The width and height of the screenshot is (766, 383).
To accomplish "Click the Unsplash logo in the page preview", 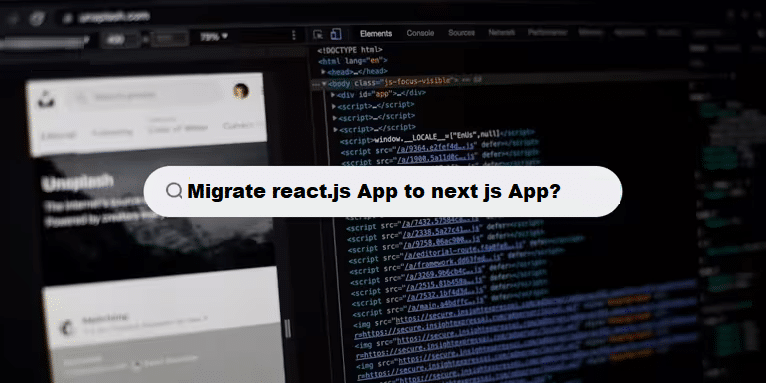I will 46,99.
